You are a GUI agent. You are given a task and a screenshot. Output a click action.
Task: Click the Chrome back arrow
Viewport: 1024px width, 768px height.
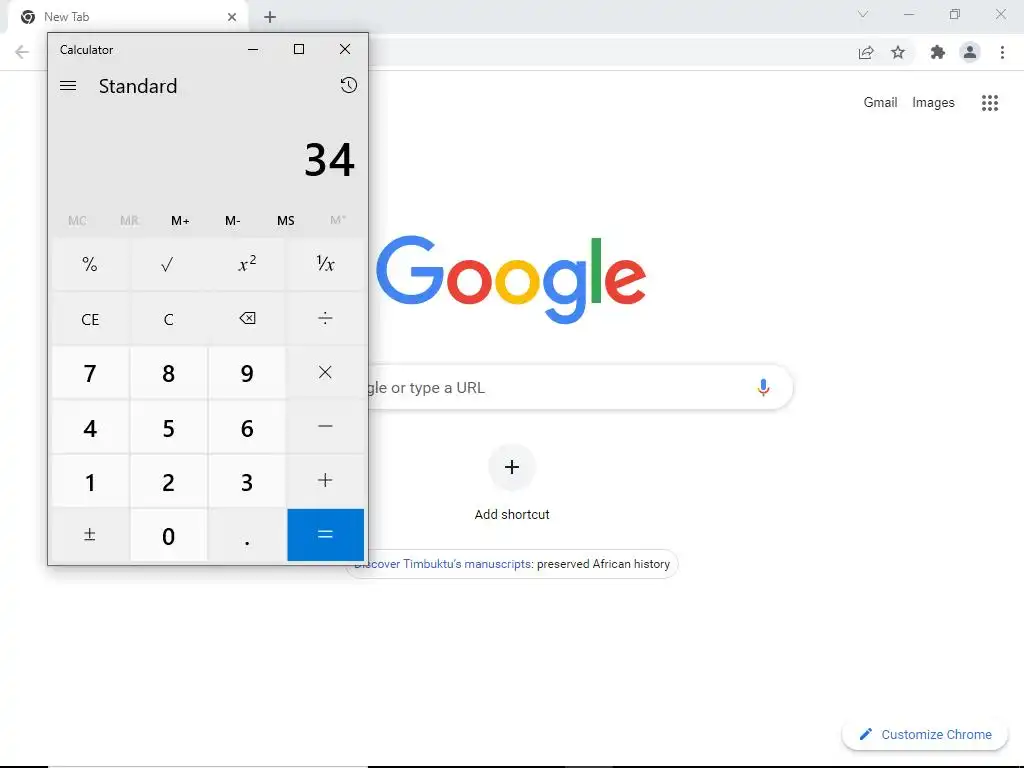(22, 52)
